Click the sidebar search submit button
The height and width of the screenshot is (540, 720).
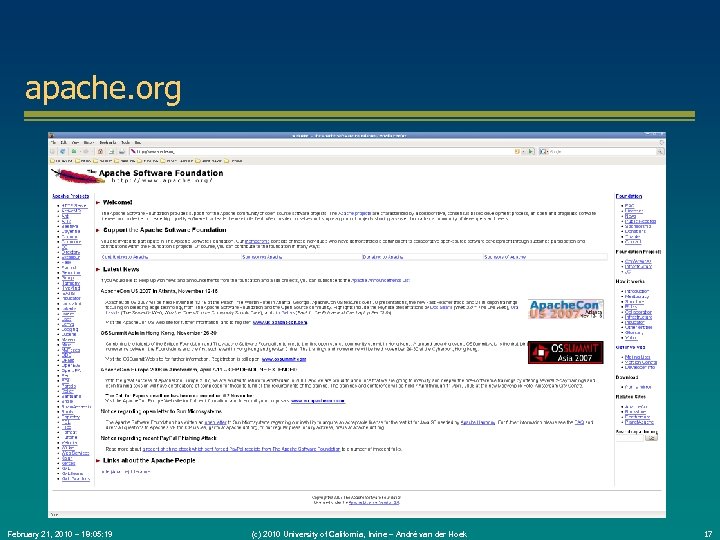pos(651,438)
